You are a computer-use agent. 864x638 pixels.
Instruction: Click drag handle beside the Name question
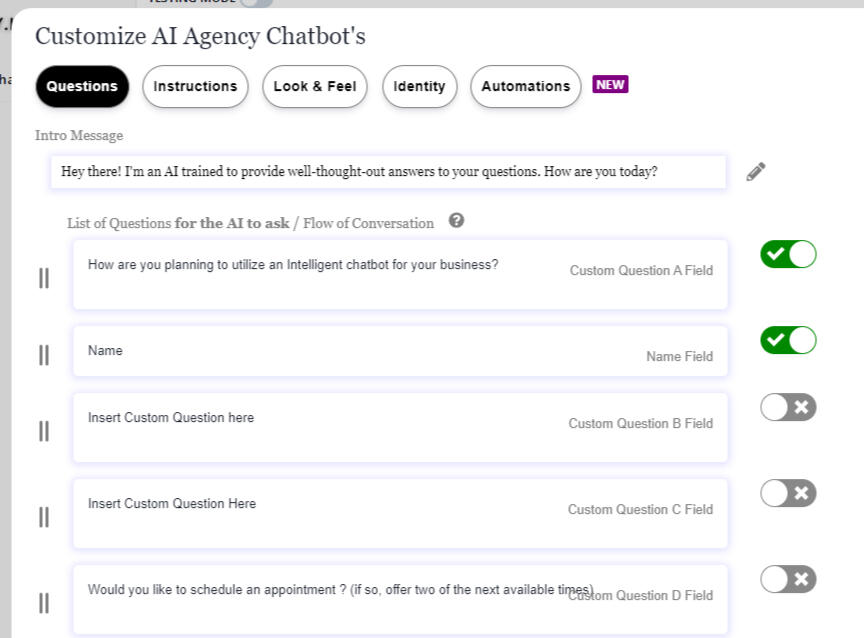point(44,355)
